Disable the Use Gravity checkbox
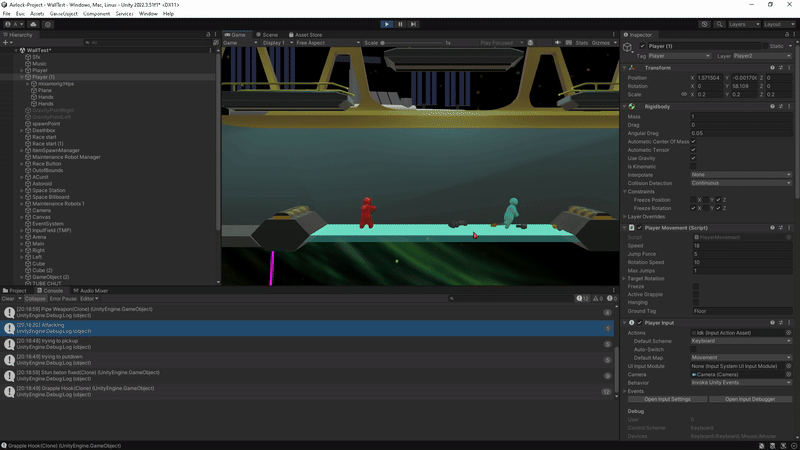 (x=693, y=158)
